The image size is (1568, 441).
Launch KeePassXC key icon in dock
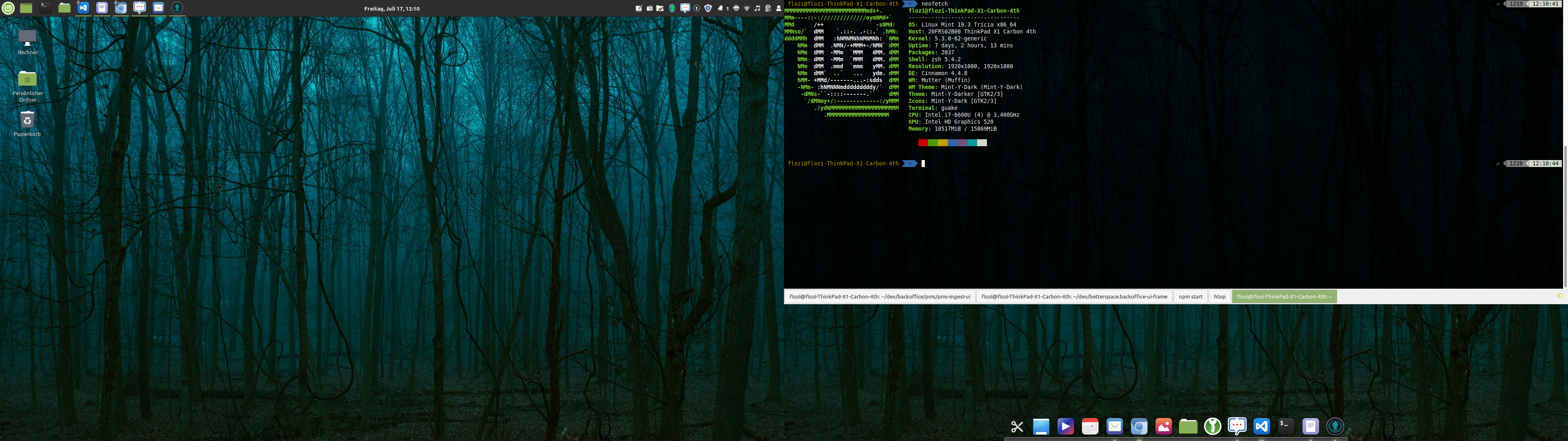[x=1212, y=427]
